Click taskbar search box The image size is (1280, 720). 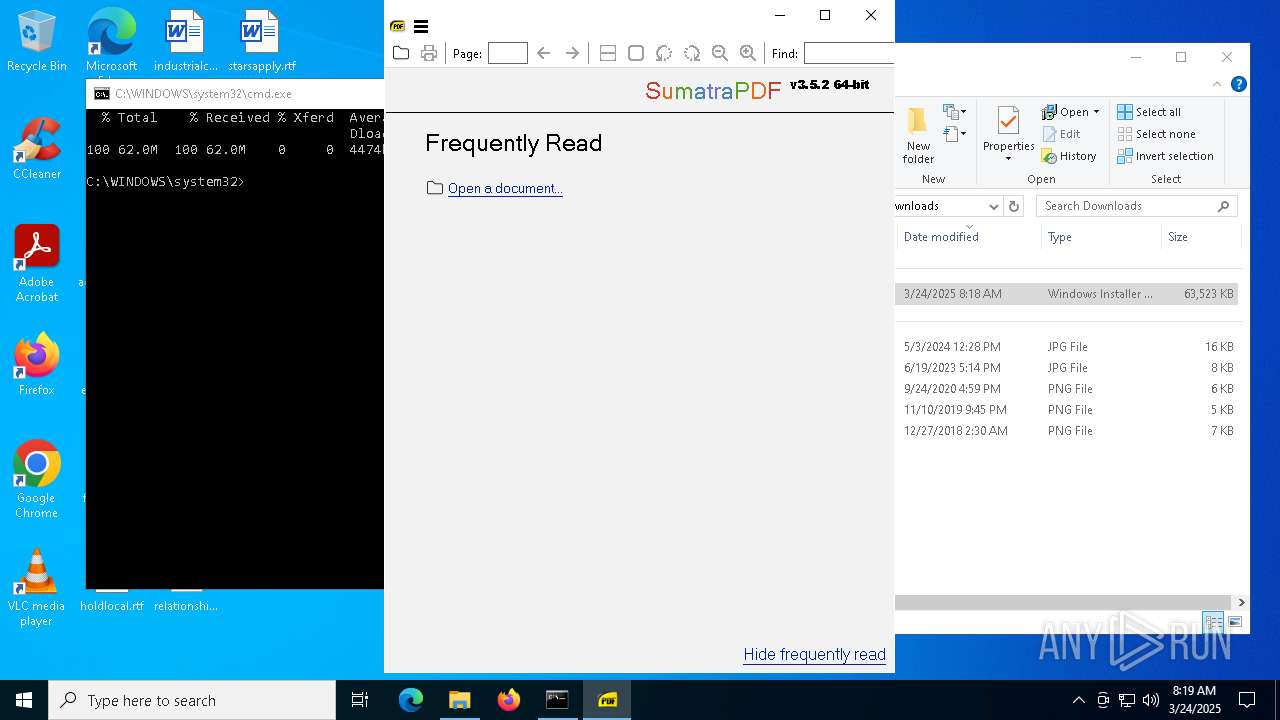click(x=192, y=700)
